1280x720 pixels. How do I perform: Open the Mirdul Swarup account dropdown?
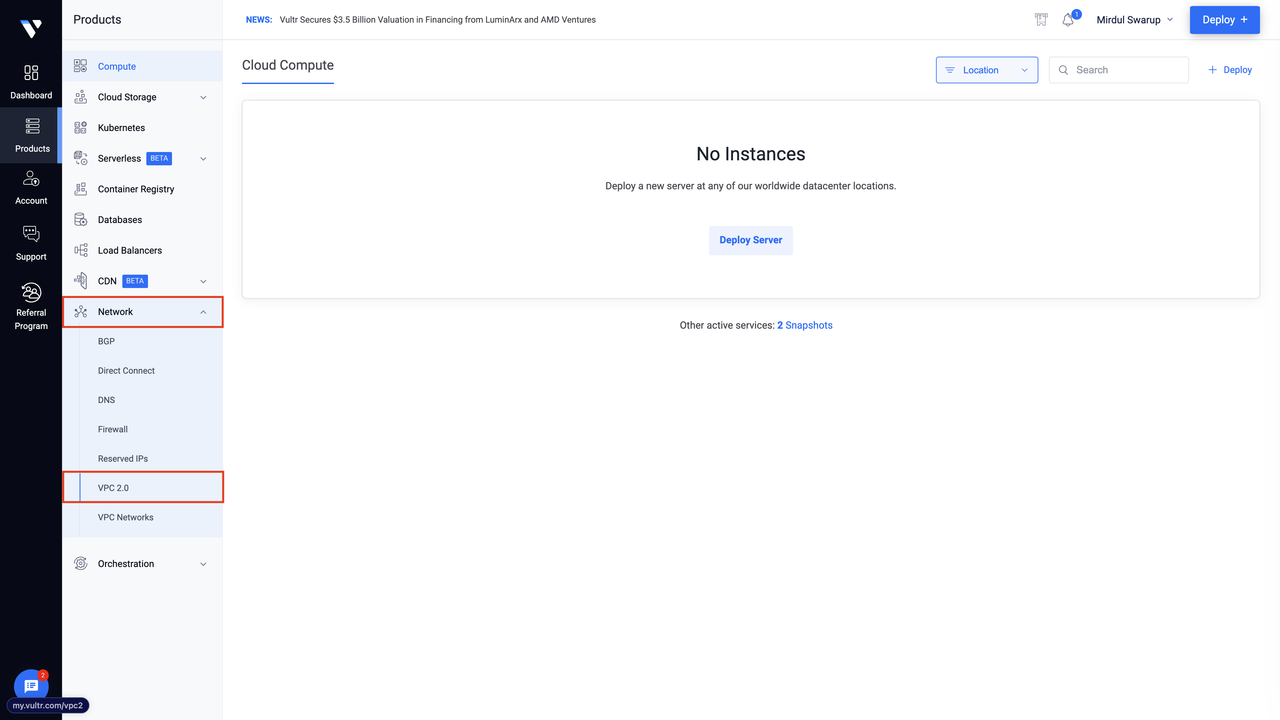(1135, 20)
